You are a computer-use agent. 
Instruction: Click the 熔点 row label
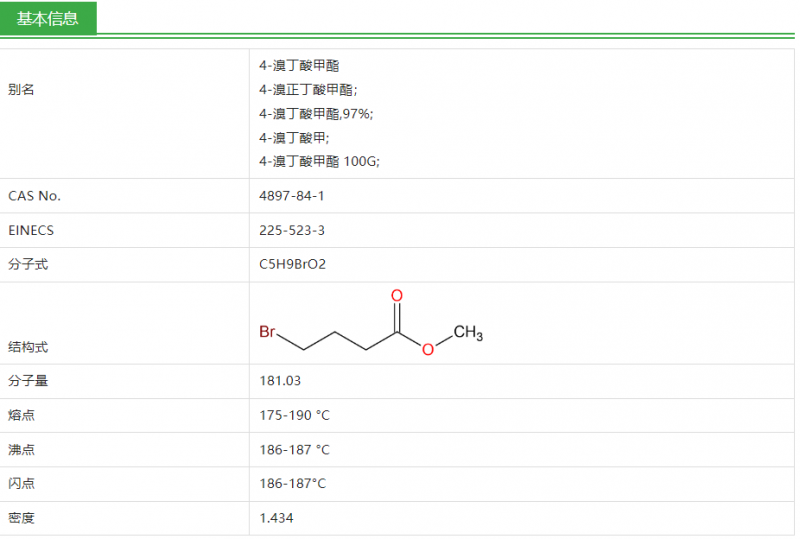(x=21, y=415)
